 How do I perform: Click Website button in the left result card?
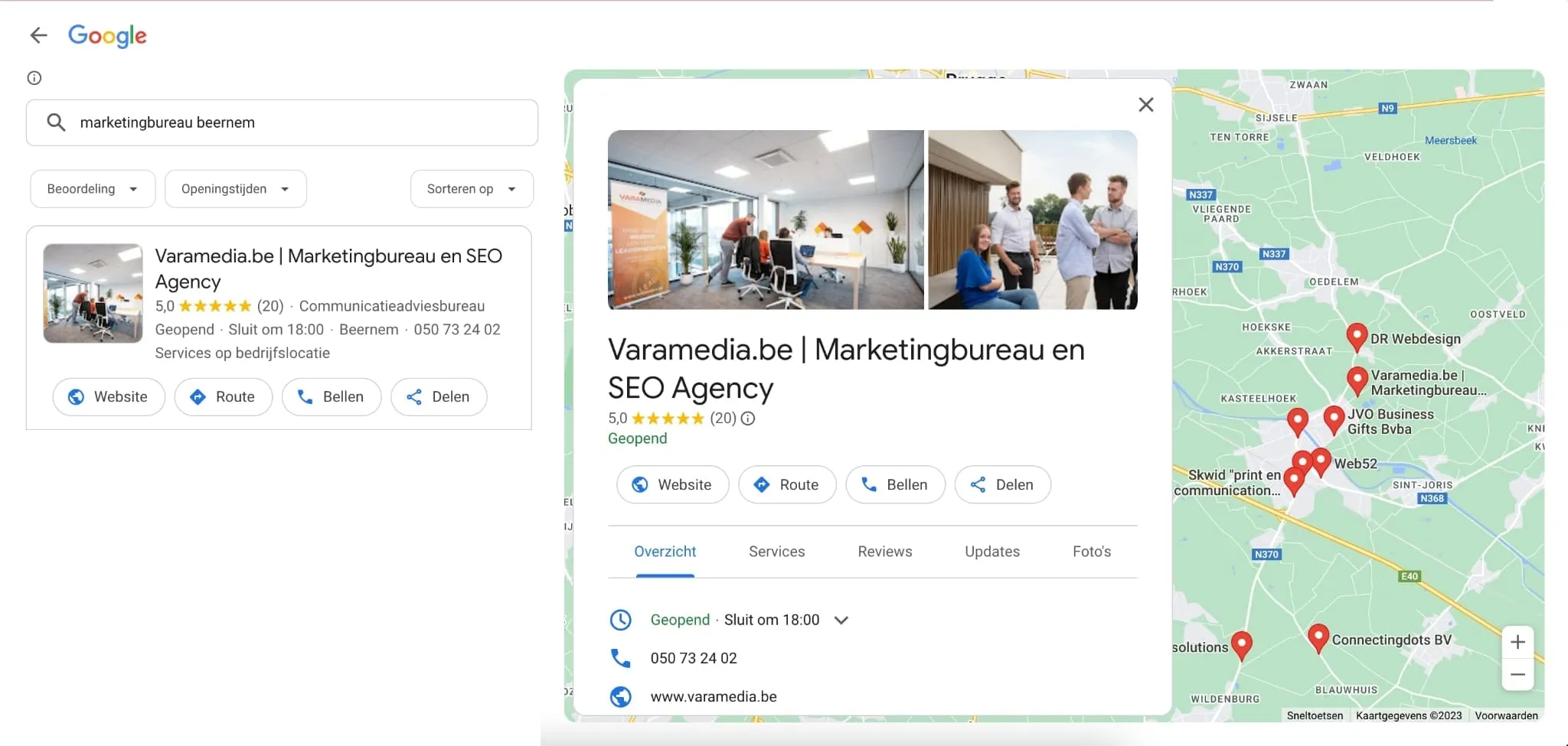pyautogui.click(x=109, y=397)
